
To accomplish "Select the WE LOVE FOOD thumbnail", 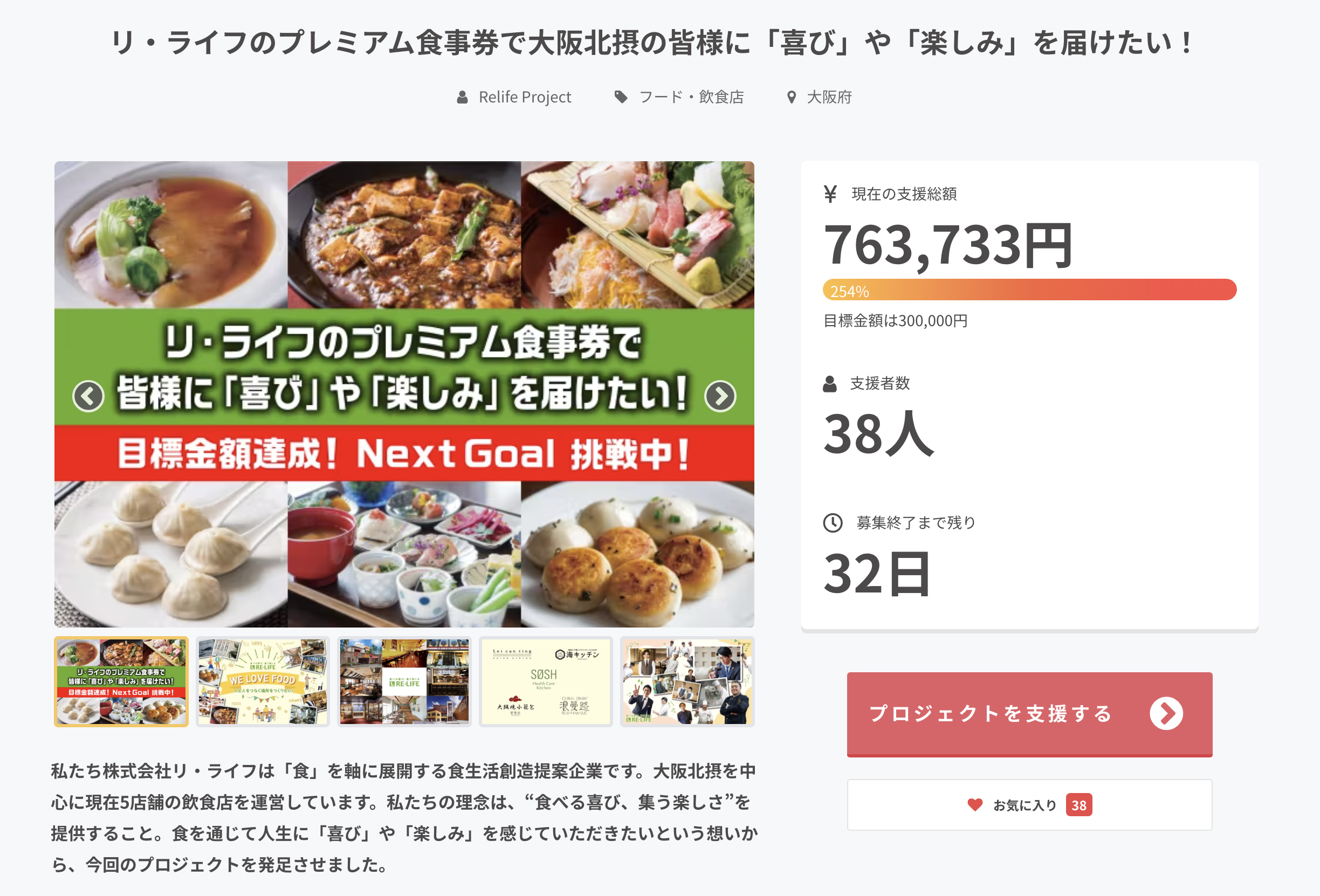I will point(263,681).
